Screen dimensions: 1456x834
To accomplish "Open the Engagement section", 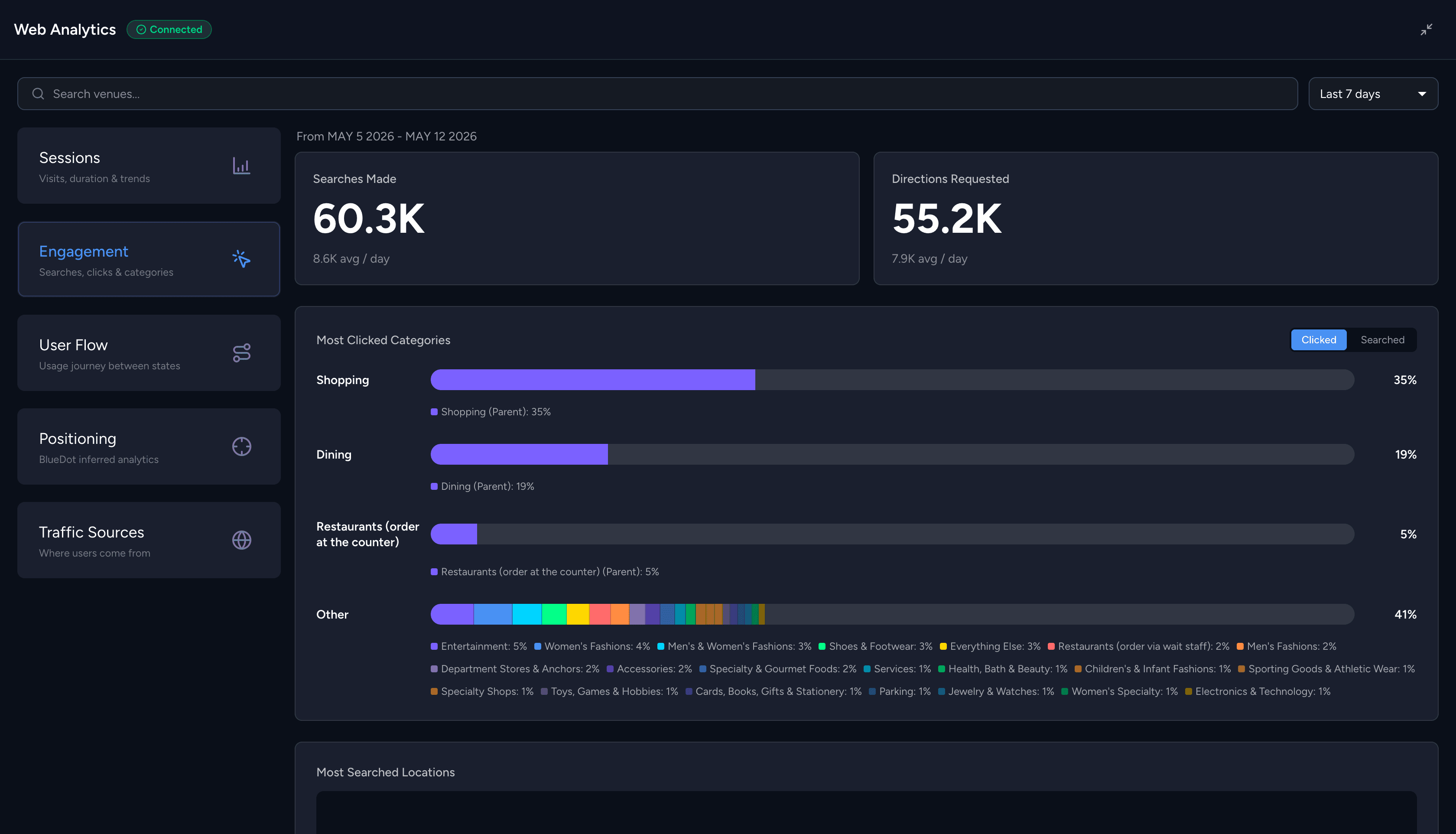I will point(149,259).
